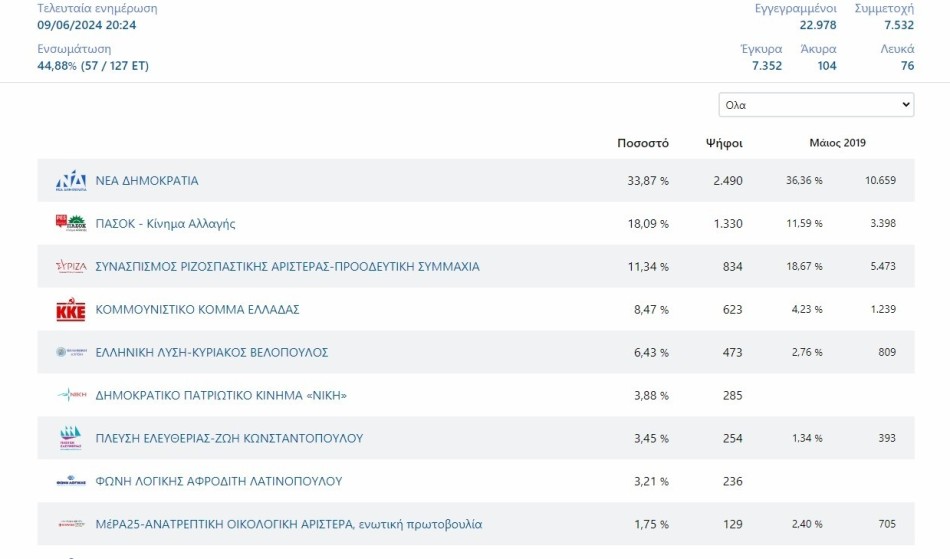Click the Νέα Δημοκρατία party logo
The width and height of the screenshot is (950, 559).
click(x=71, y=180)
